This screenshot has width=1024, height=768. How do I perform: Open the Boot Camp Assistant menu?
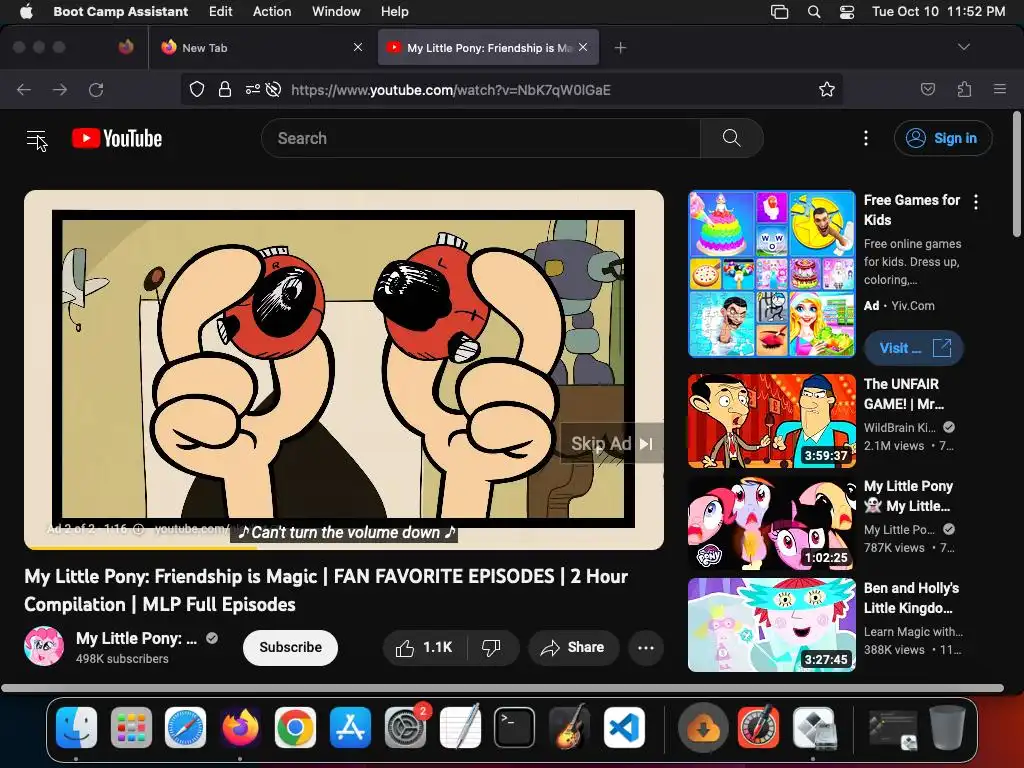[x=120, y=11]
